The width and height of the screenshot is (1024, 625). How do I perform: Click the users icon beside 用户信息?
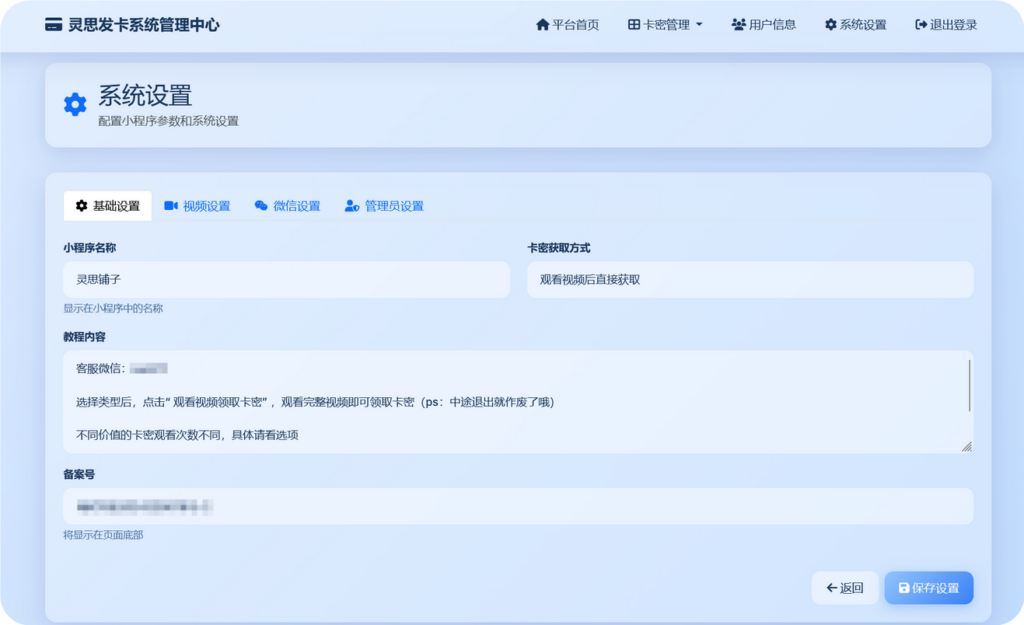(738, 25)
